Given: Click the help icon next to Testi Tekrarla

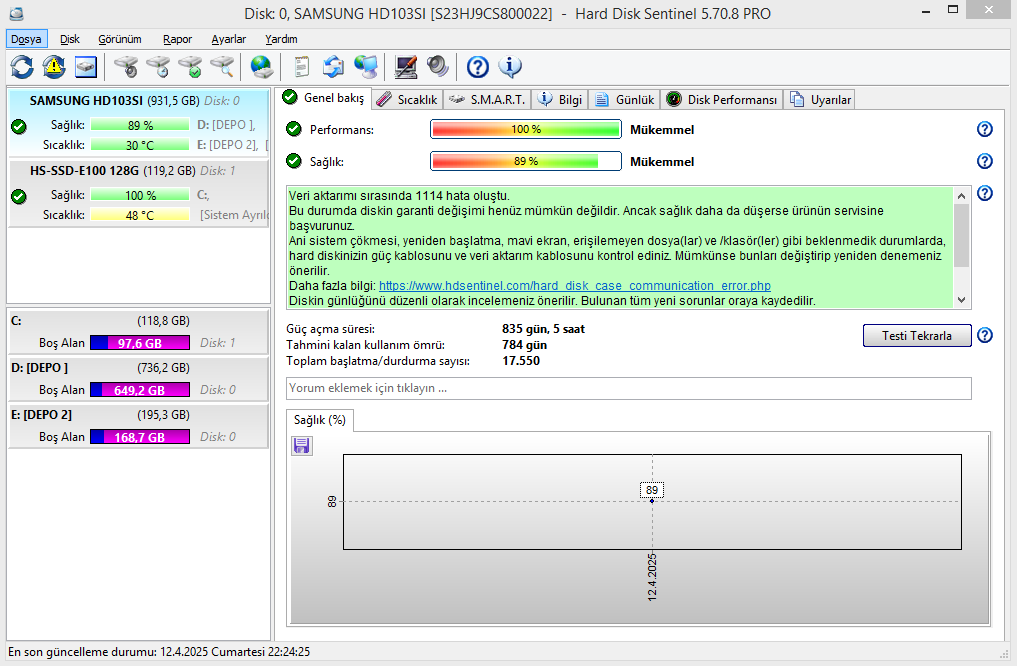Looking at the screenshot, I should coord(985,335).
